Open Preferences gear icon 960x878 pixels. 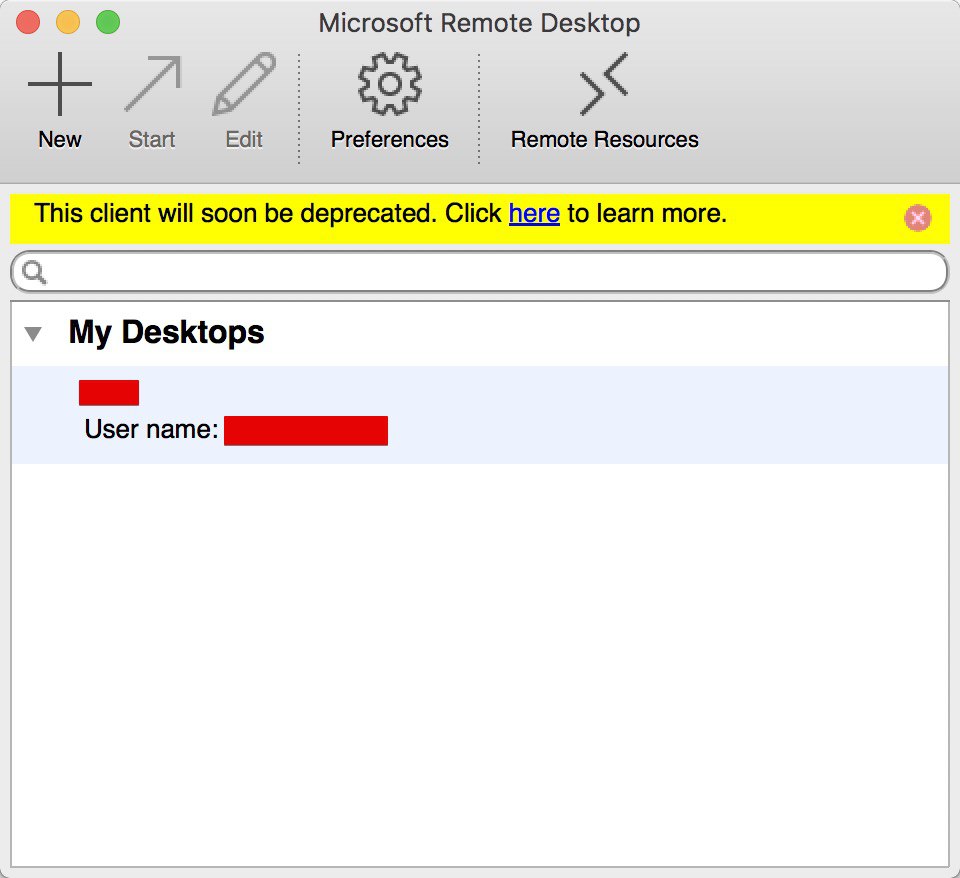389,84
